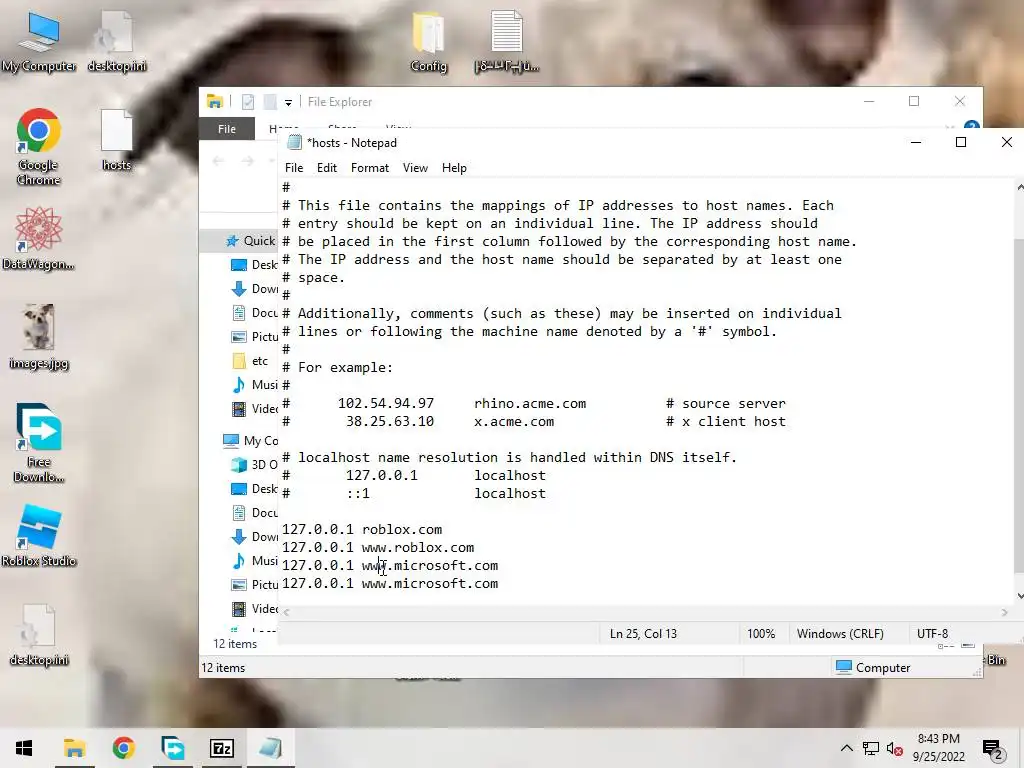Open Windows Start menu
This screenshot has height=768, width=1024.
24,748
